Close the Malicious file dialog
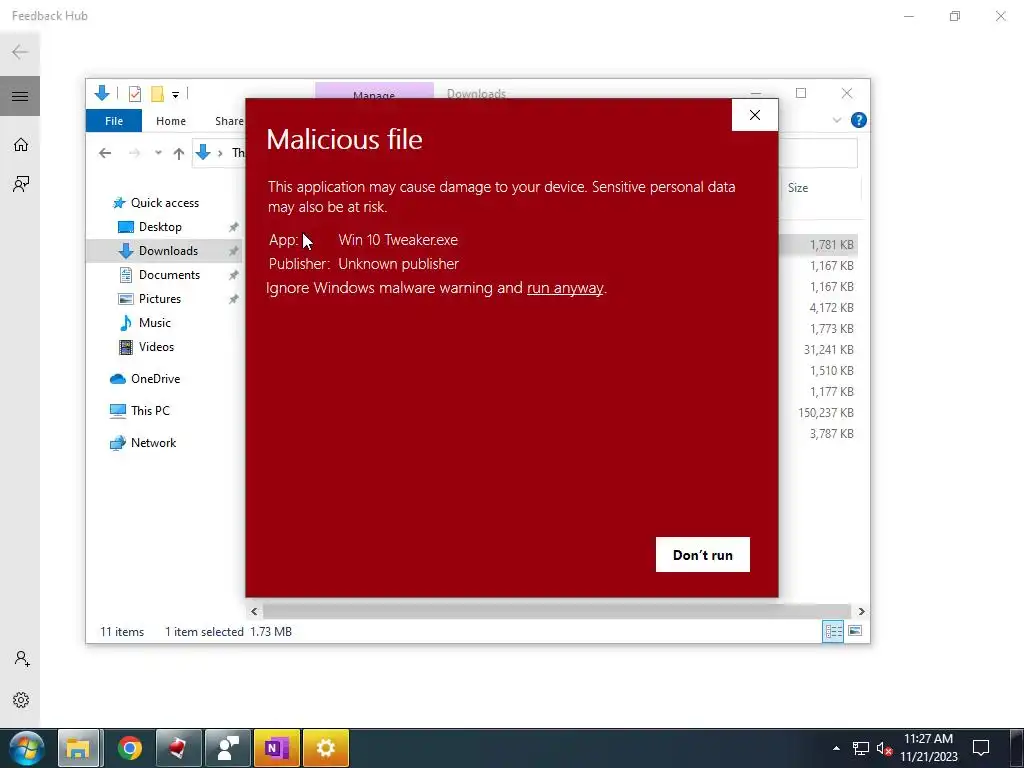 pyautogui.click(x=755, y=115)
